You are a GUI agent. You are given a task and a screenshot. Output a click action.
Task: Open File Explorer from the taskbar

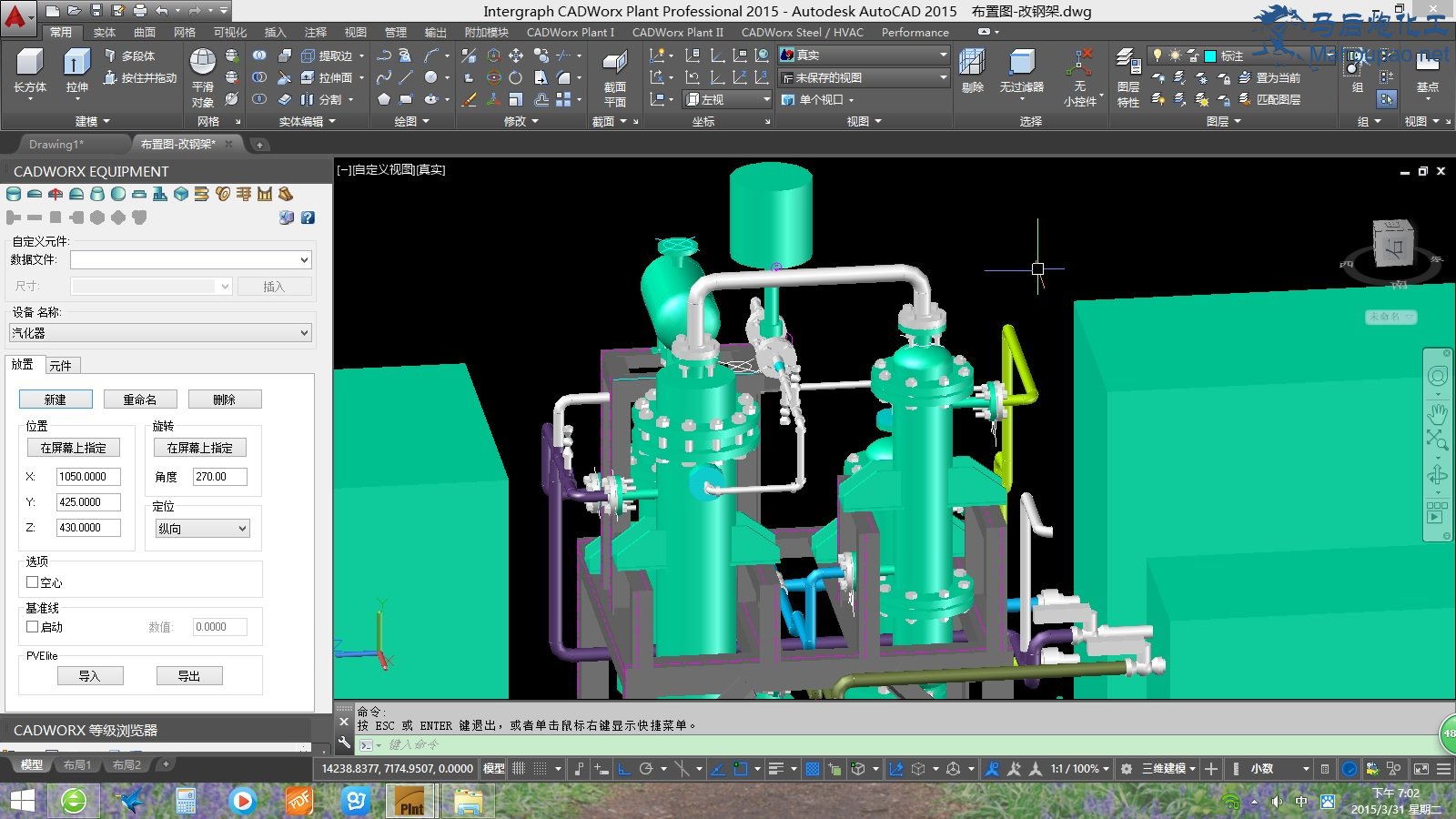pyautogui.click(x=468, y=801)
